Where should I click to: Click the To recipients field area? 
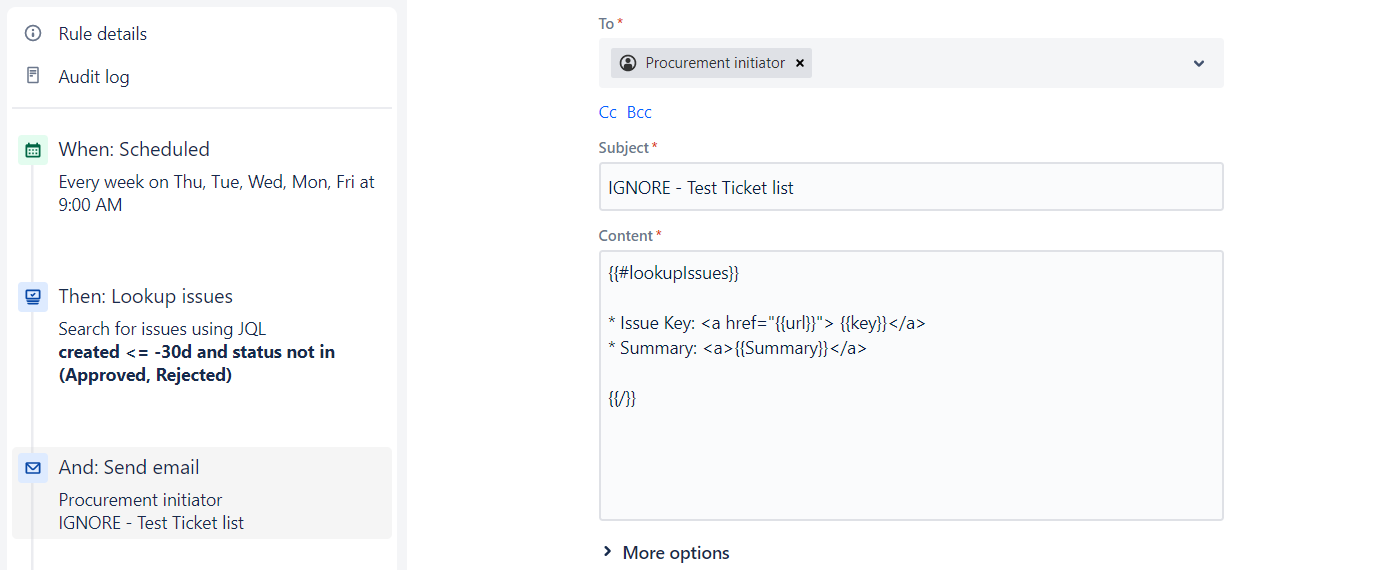911,63
